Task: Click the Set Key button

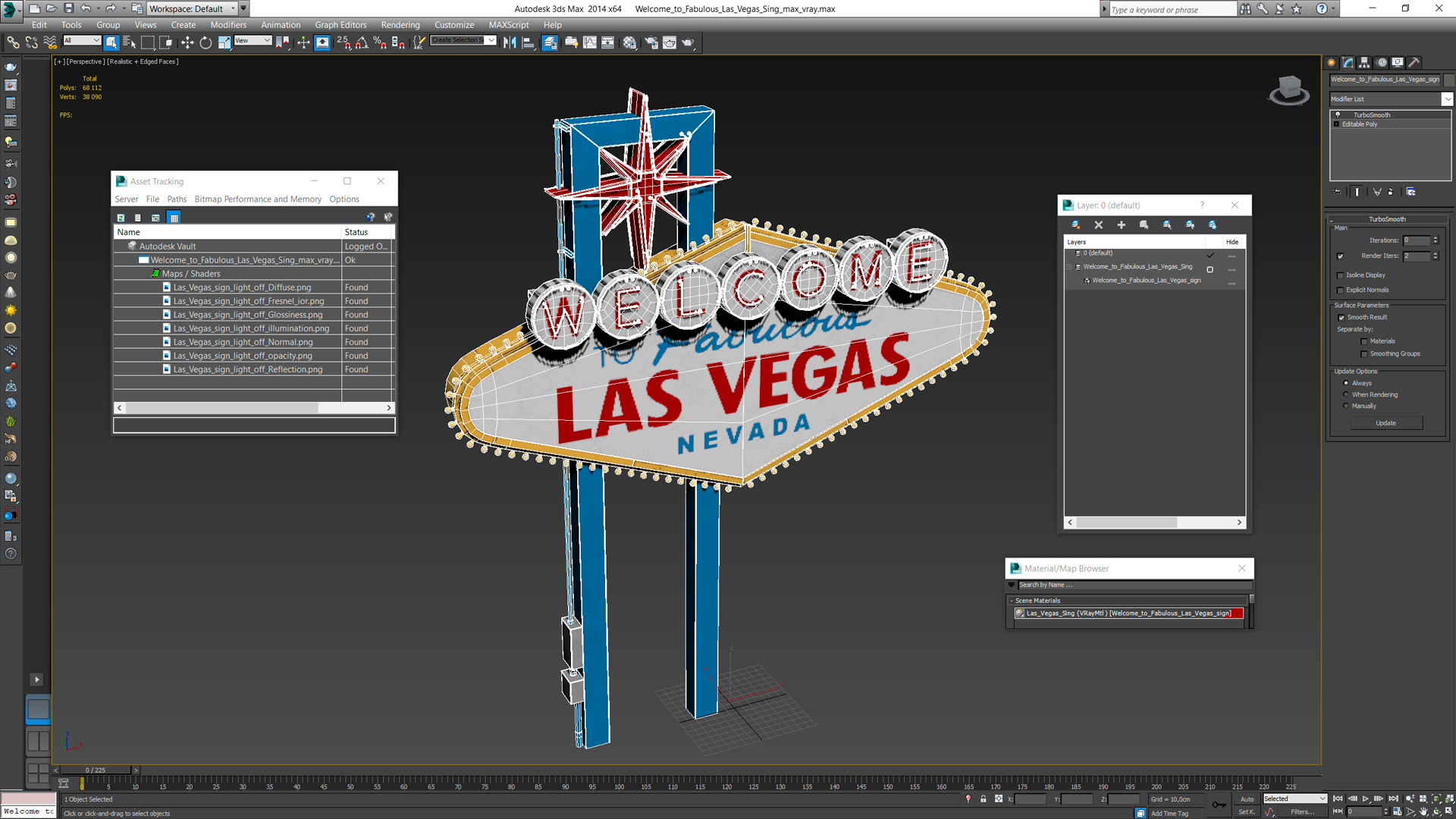Action: [1247, 812]
